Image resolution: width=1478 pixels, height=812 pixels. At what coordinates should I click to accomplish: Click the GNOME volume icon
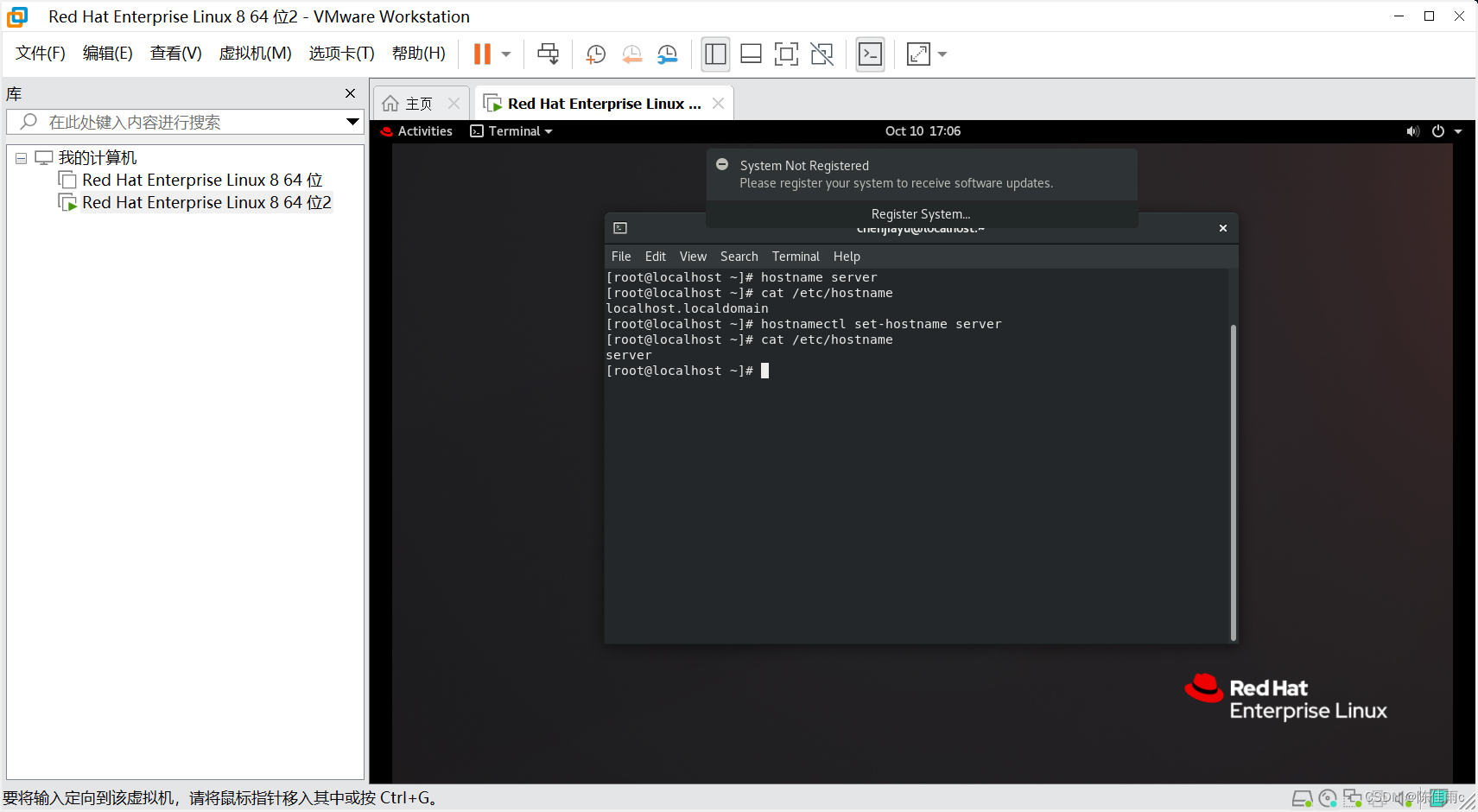click(x=1412, y=131)
